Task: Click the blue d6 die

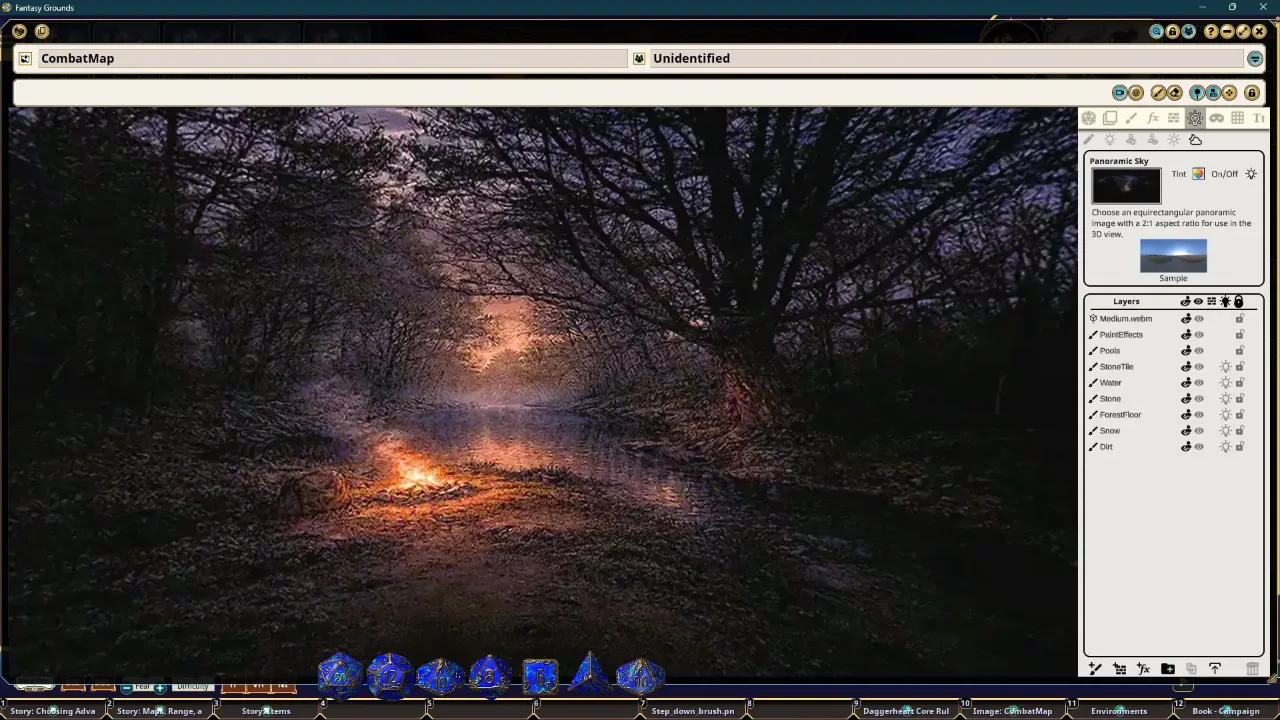Action: (x=540, y=676)
